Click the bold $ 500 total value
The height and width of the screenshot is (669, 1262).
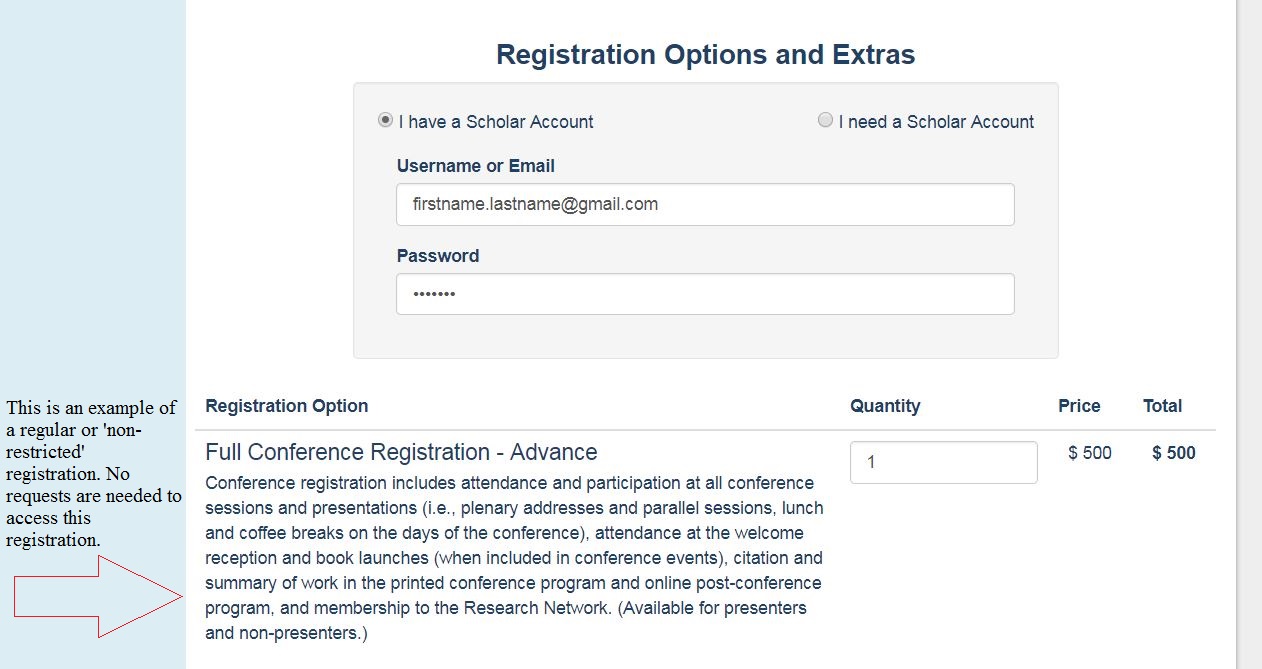point(1173,453)
